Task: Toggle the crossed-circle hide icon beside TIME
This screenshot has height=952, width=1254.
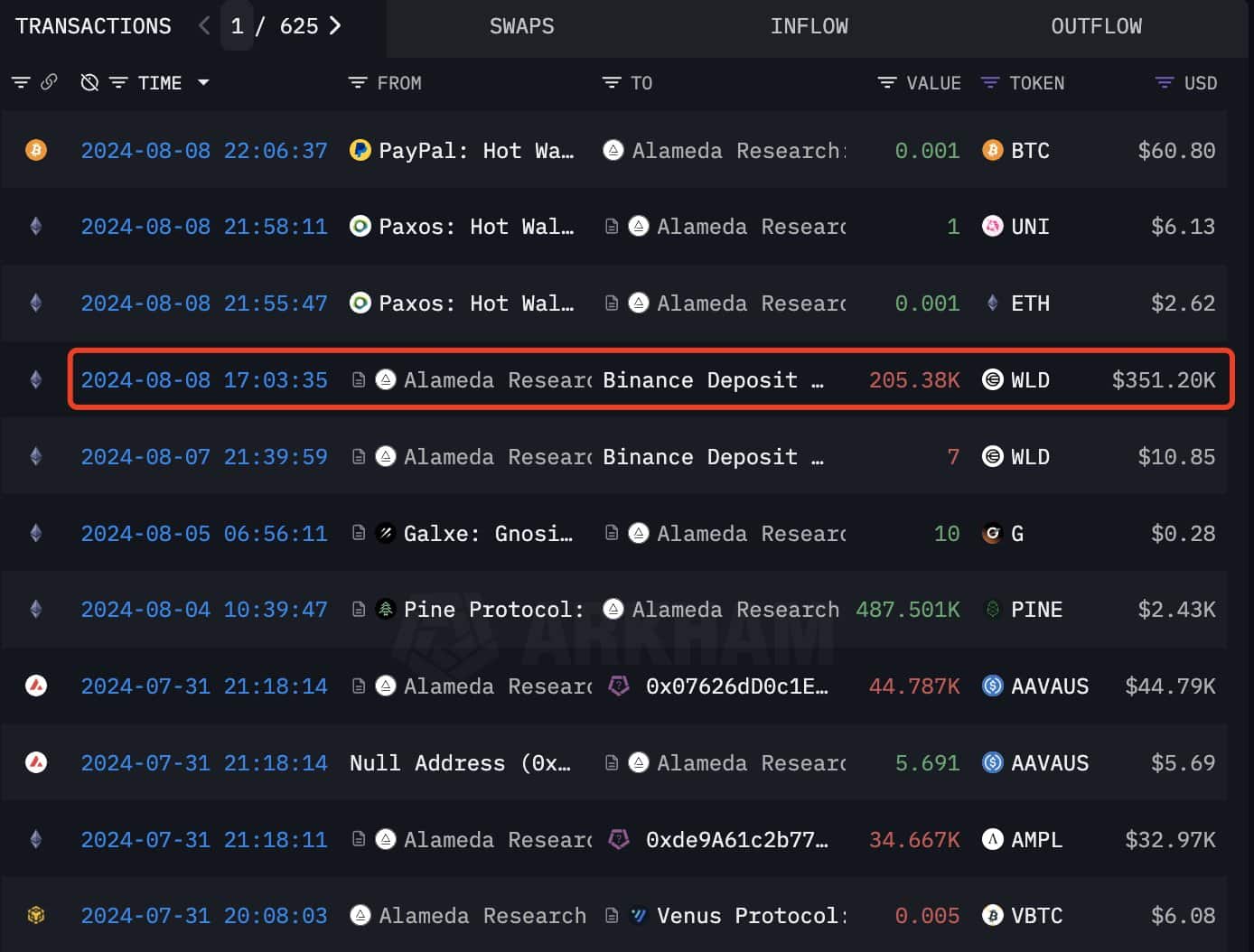Action: point(89,83)
